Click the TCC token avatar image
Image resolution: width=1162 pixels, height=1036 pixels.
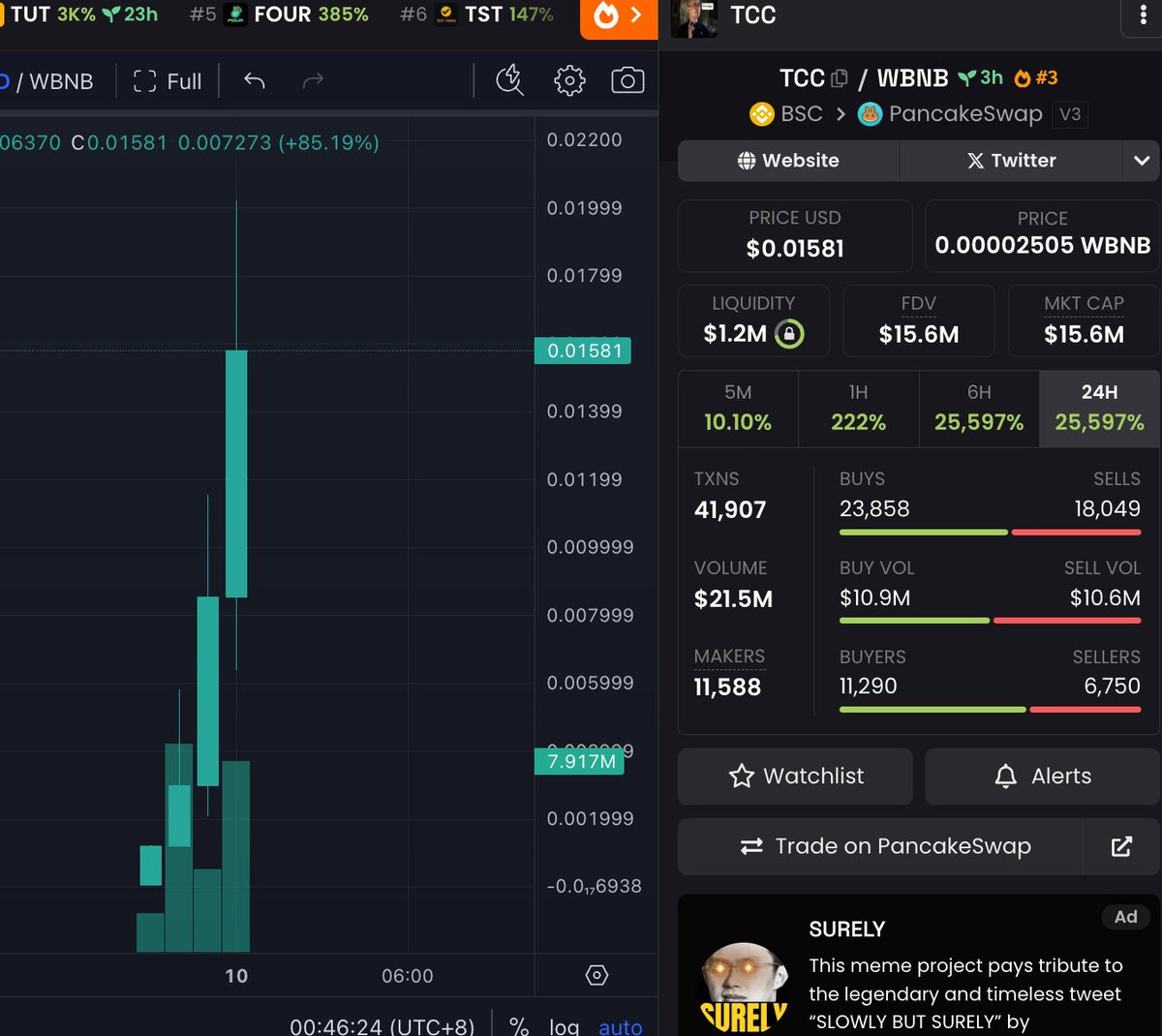click(694, 16)
